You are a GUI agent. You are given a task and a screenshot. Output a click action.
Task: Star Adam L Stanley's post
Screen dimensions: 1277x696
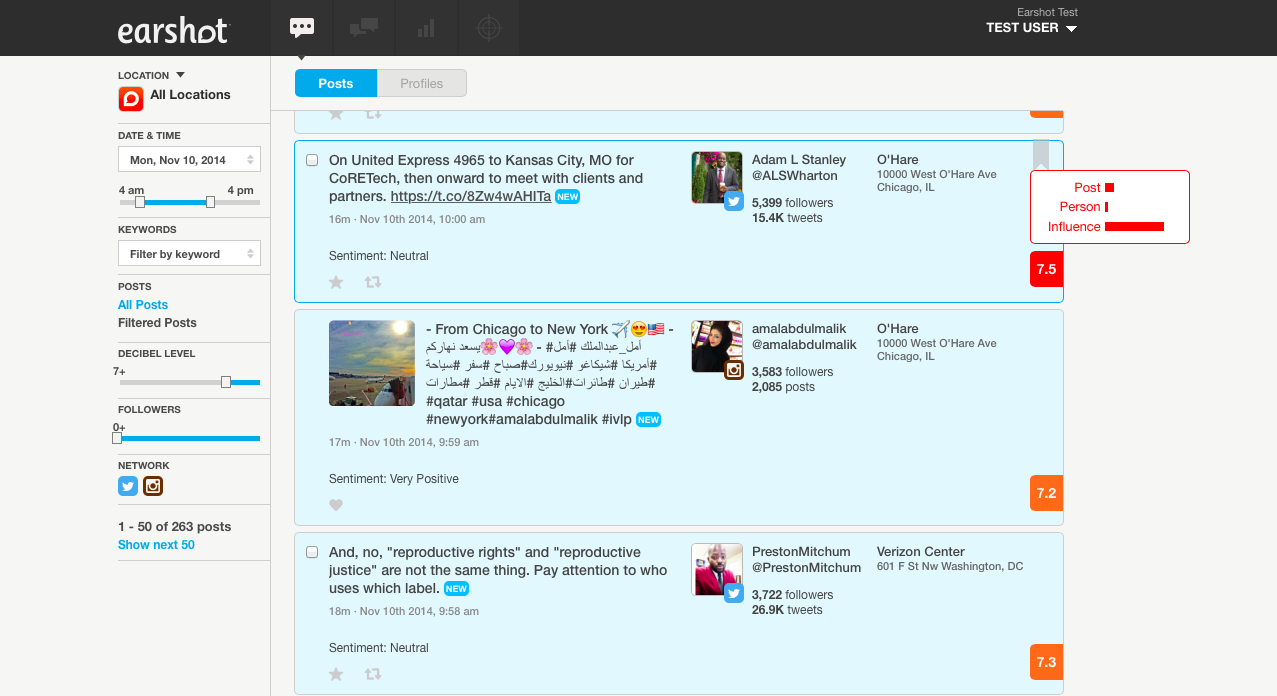tap(336, 282)
